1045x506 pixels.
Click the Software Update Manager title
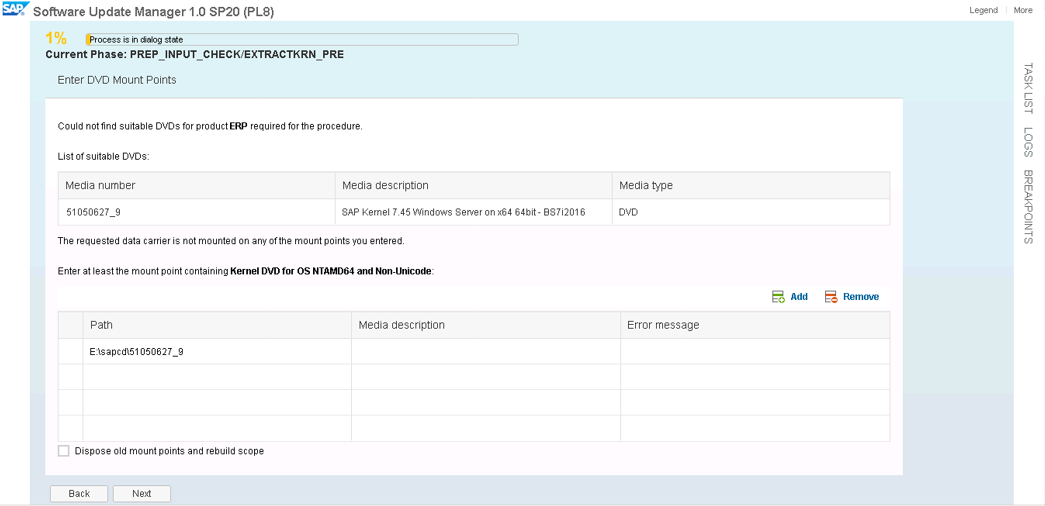[153, 11]
